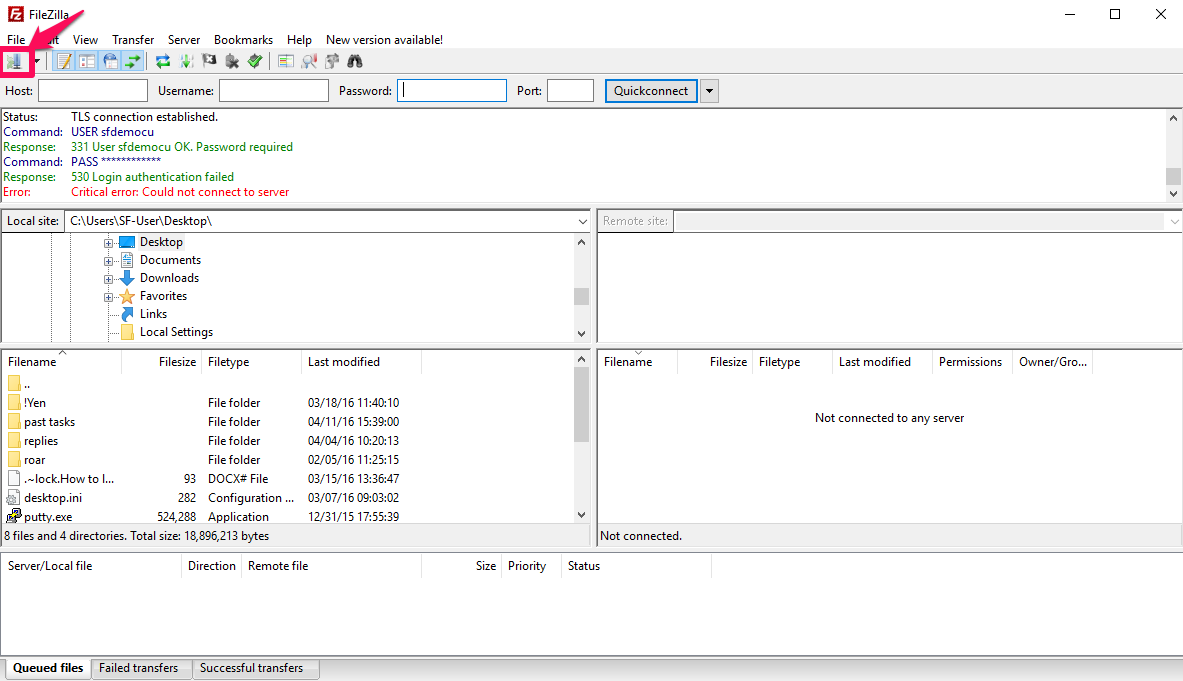Click the message log scroll-down arrow
Viewport: 1183px width, 681px height.
(1173, 194)
